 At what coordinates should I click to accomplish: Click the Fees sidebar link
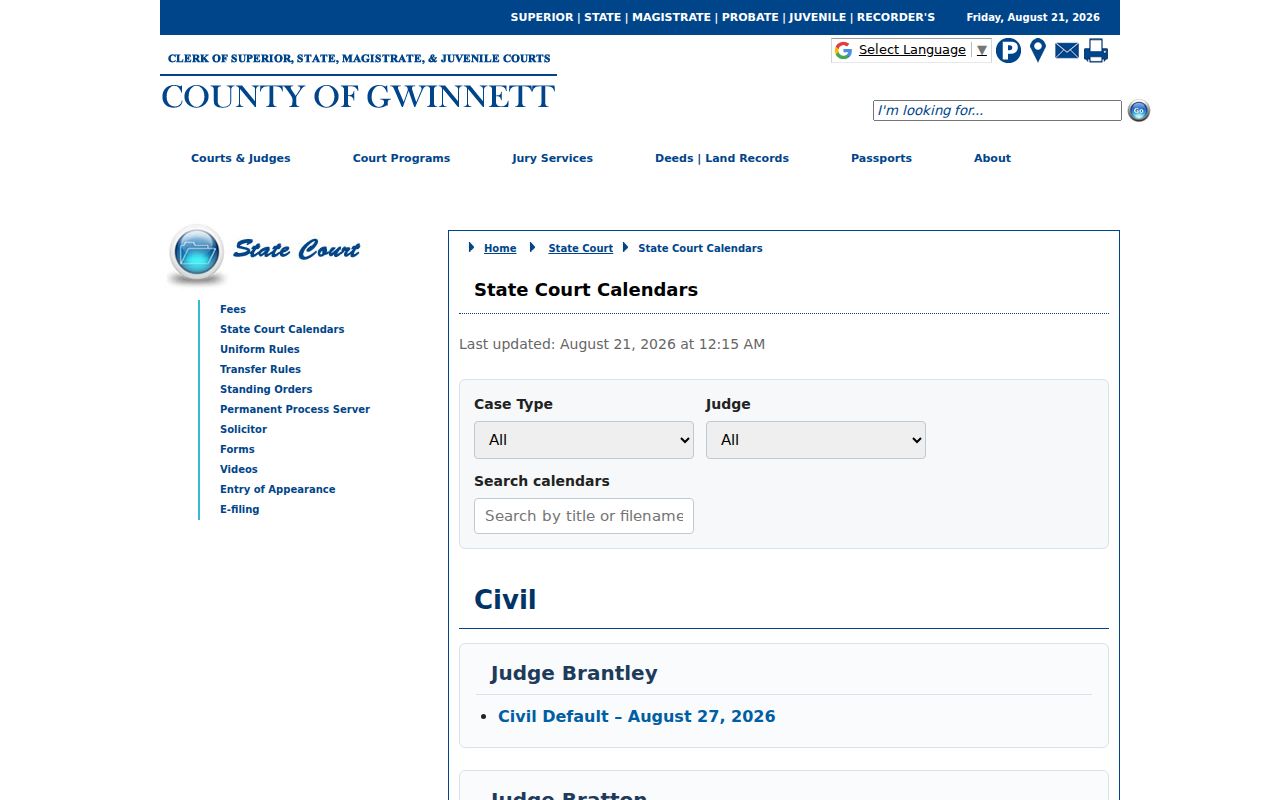(x=233, y=309)
